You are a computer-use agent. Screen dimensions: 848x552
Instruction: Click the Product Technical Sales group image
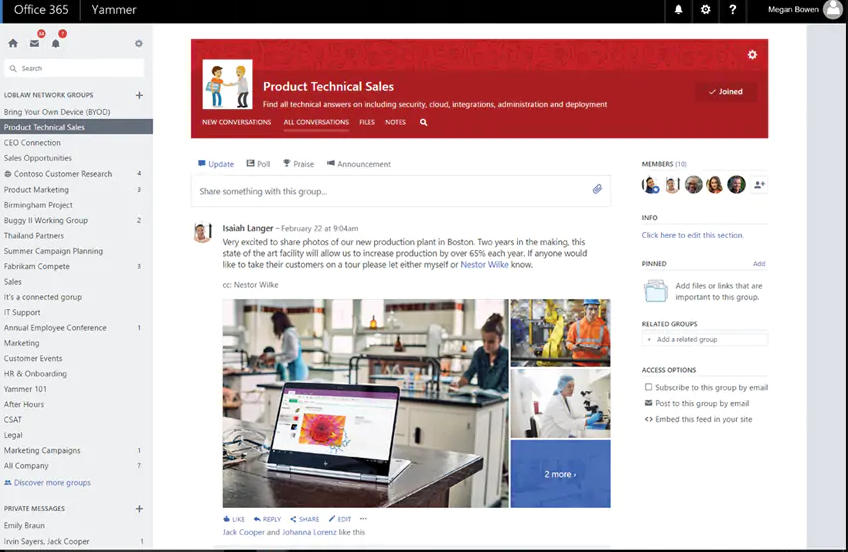point(227,84)
